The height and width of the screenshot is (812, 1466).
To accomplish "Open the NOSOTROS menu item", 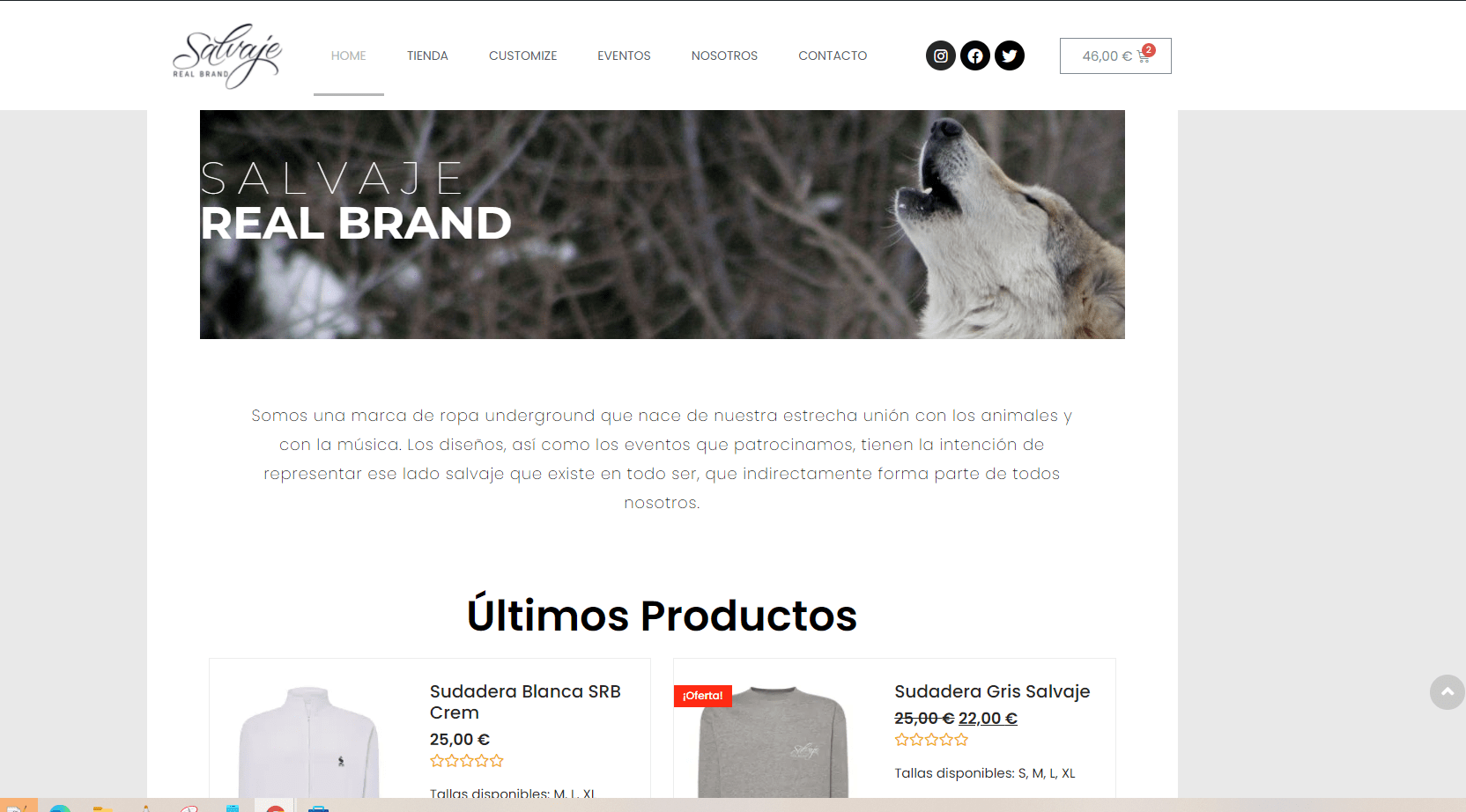I will (x=724, y=55).
